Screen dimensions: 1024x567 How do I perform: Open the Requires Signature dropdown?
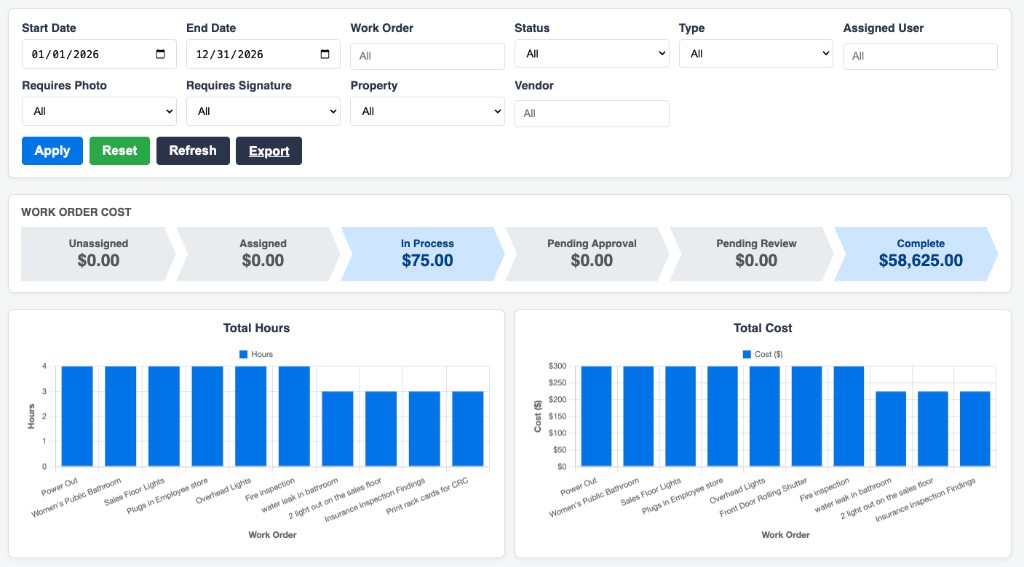(x=263, y=111)
